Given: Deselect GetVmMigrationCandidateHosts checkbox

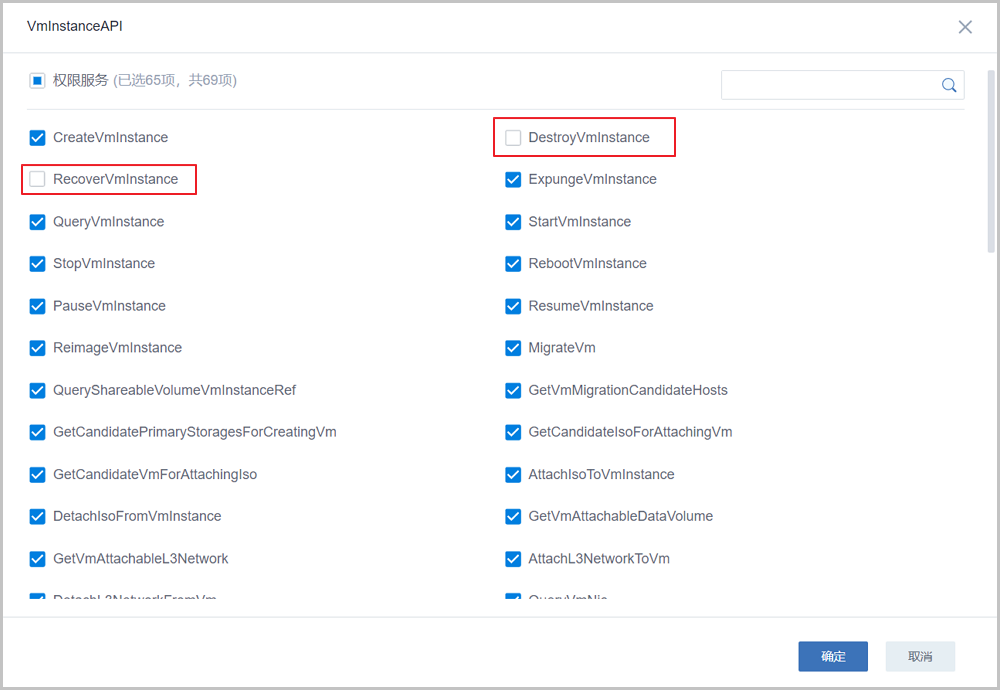Looking at the screenshot, I should pyautogui.click(x=513, y=390).
